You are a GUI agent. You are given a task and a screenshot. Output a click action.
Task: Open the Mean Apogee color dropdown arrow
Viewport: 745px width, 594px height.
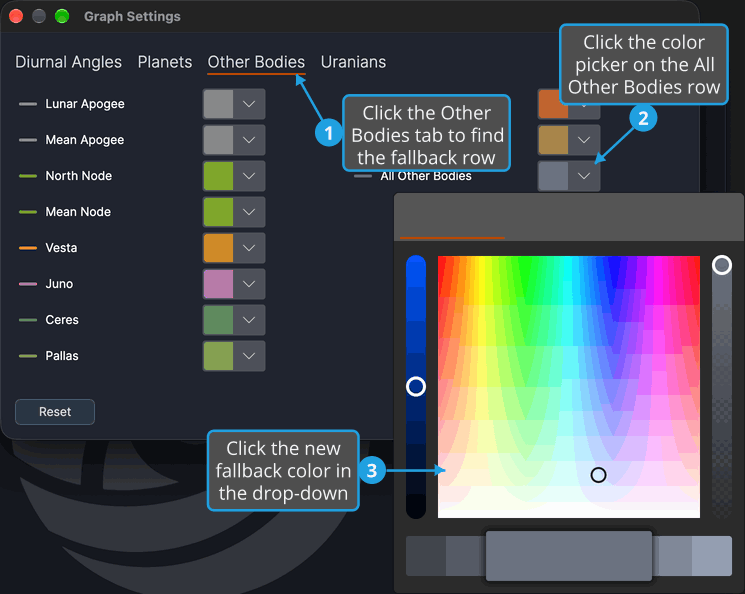tap(249, 140)
